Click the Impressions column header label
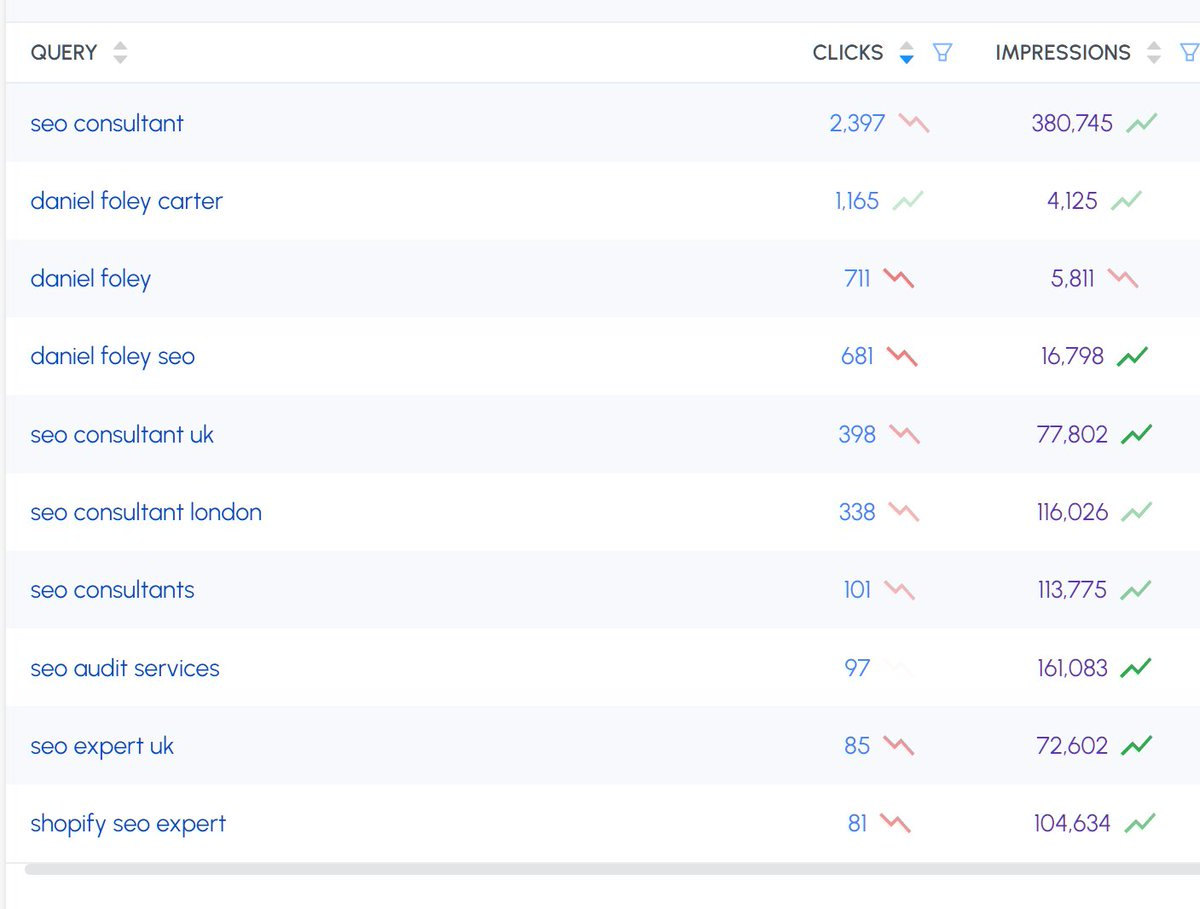The height and width of the screenshot is (909, 1200). [x=1063, y=53]
